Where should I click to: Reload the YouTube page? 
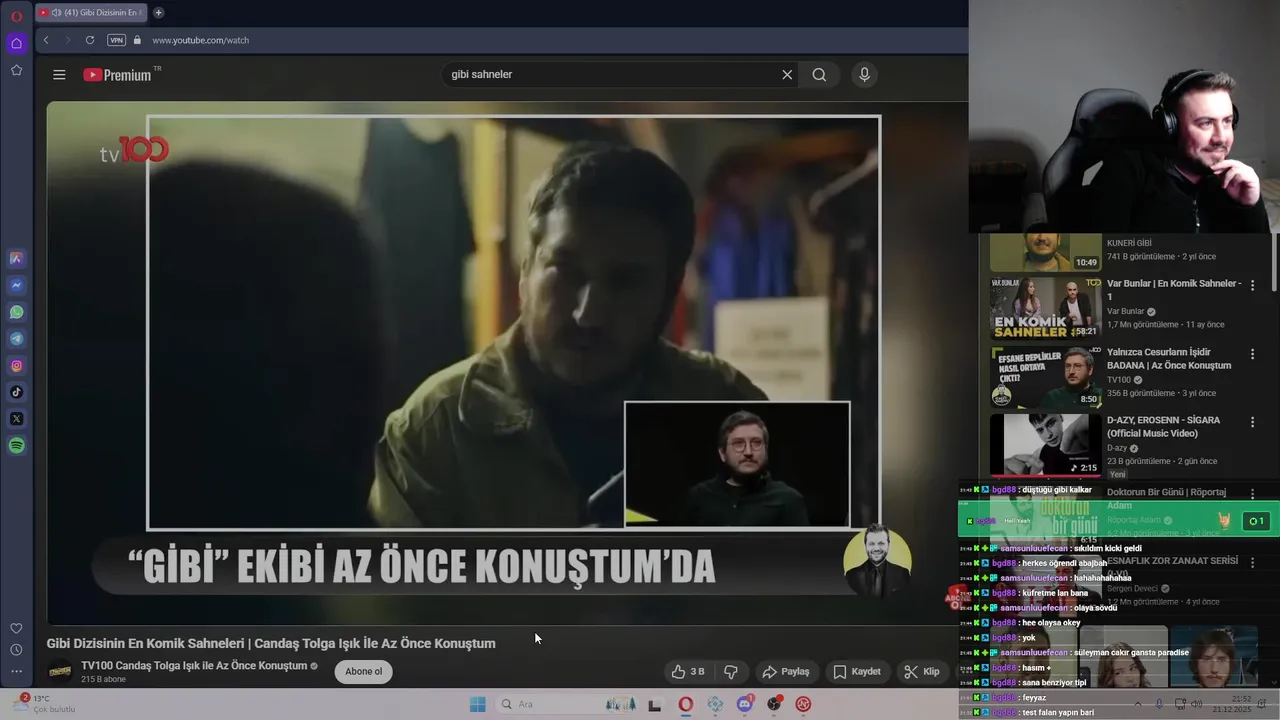(x=90, y=40)
